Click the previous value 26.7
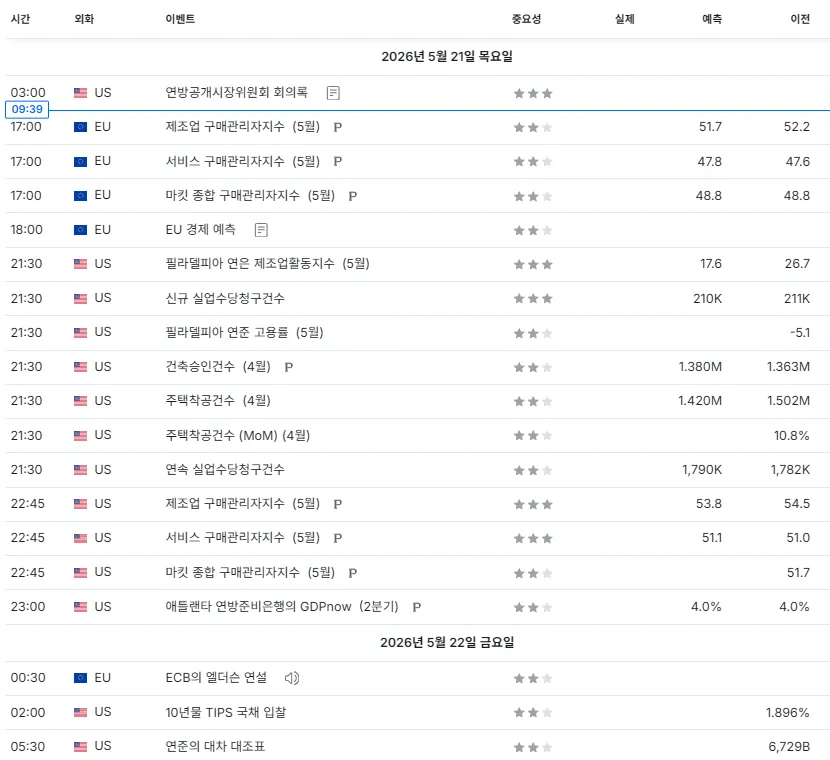The height and width of the screenshot is (760, 830). point(797,264)
